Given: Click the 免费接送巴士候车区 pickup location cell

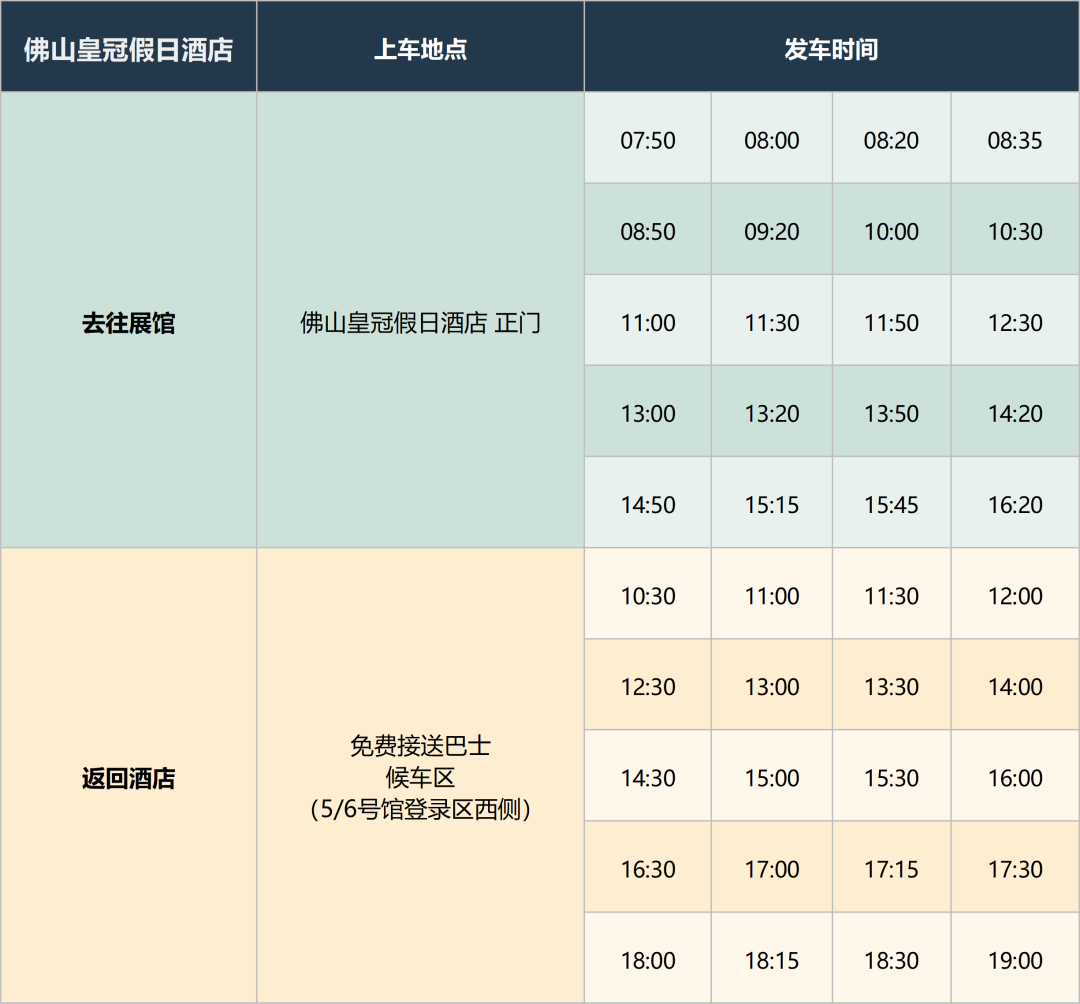Looking at the screenshot, I should 420,776.
